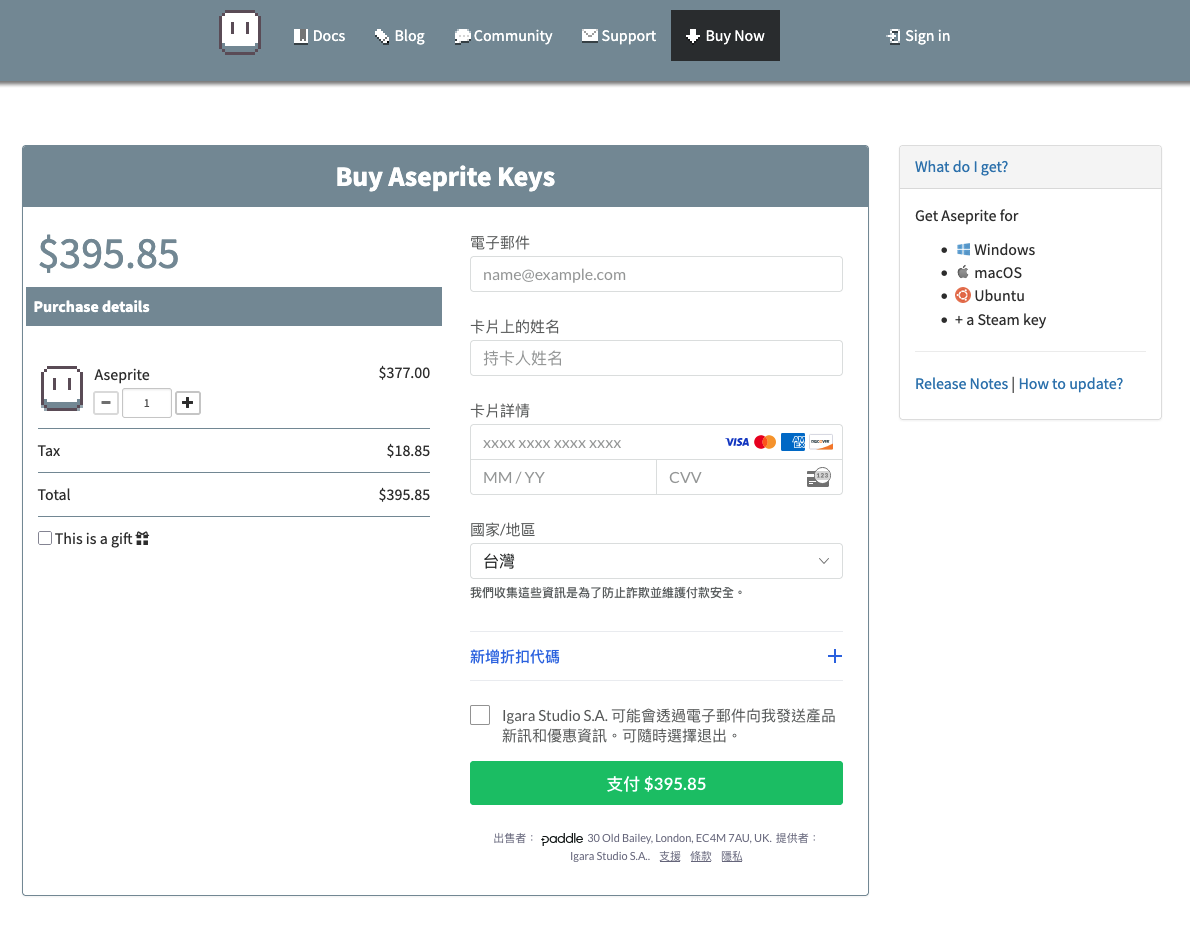The height and width of the screenshot is (930, 1190).
Task: Sign in to your account
Action: pyautogui.click(x=918, y=36)
